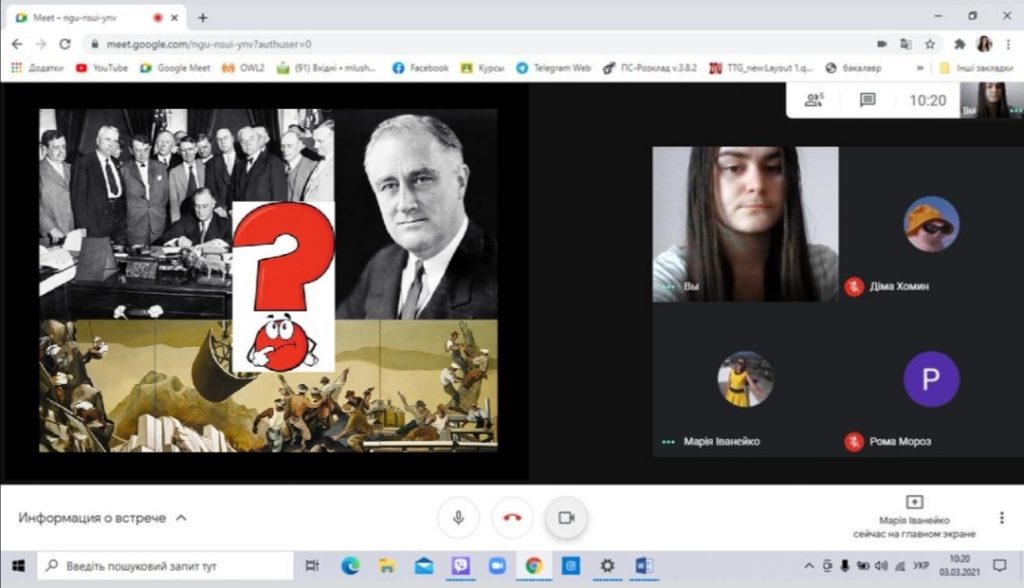This screenshot has height=588, width=1024.
Task: Open the YouTube bookmark
Action: point(102,68)
